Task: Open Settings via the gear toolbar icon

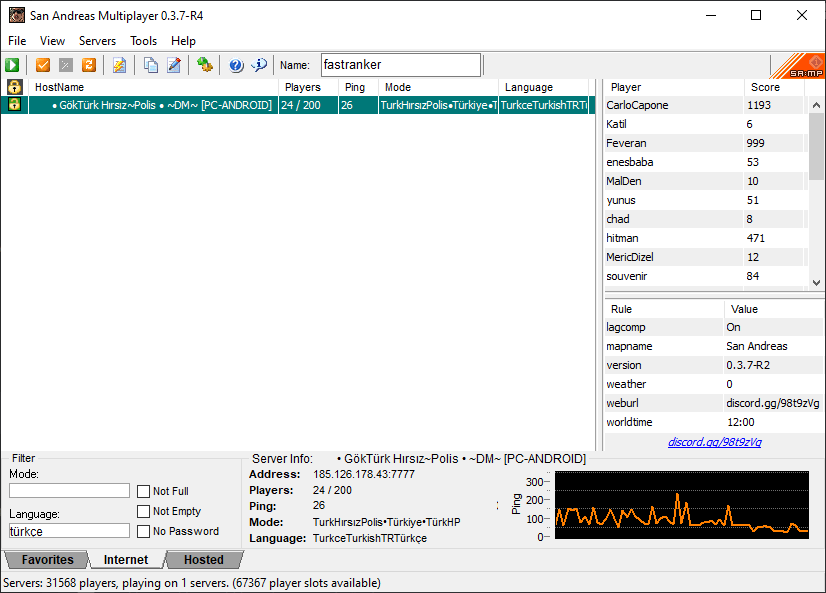Action: pos(204,65)
